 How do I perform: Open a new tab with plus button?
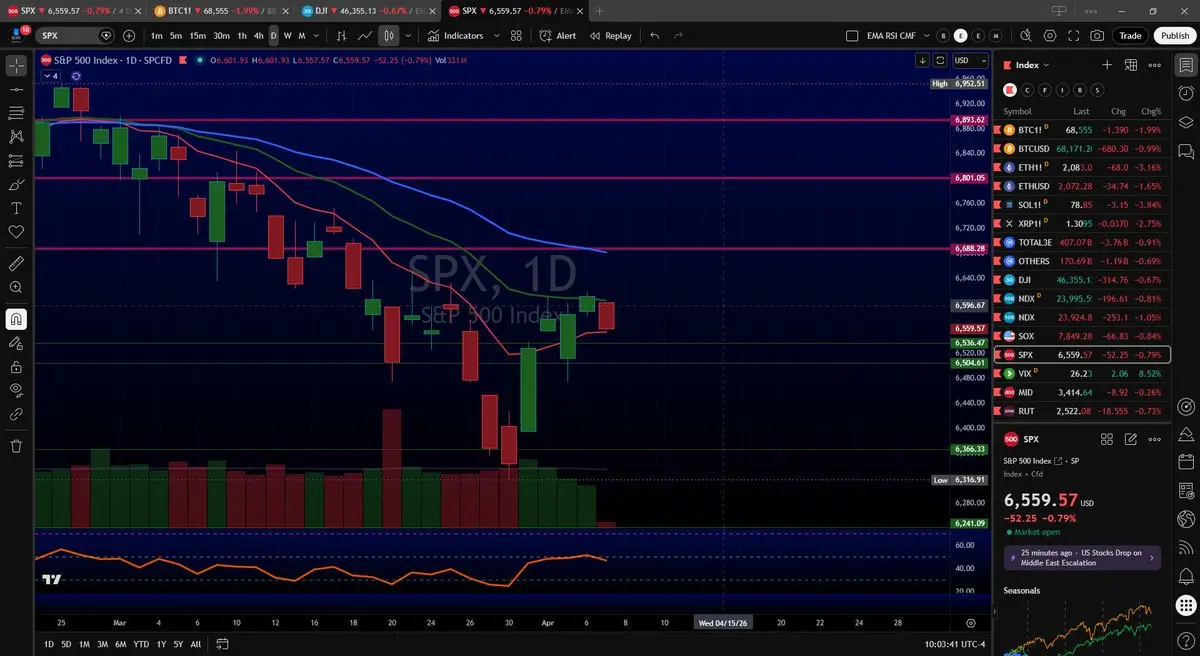tap(600, 10)
